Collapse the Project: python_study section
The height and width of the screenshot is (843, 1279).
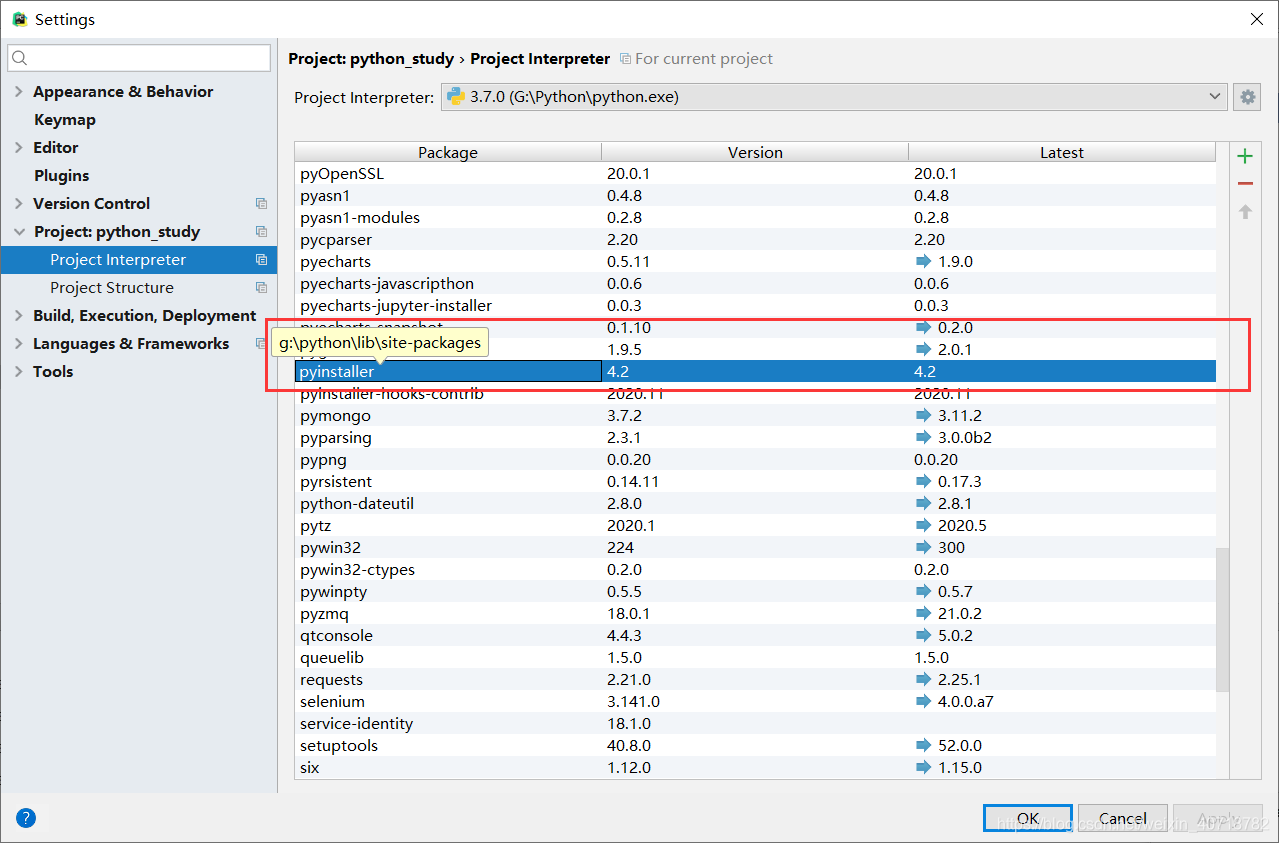click(x=19, y=232)
